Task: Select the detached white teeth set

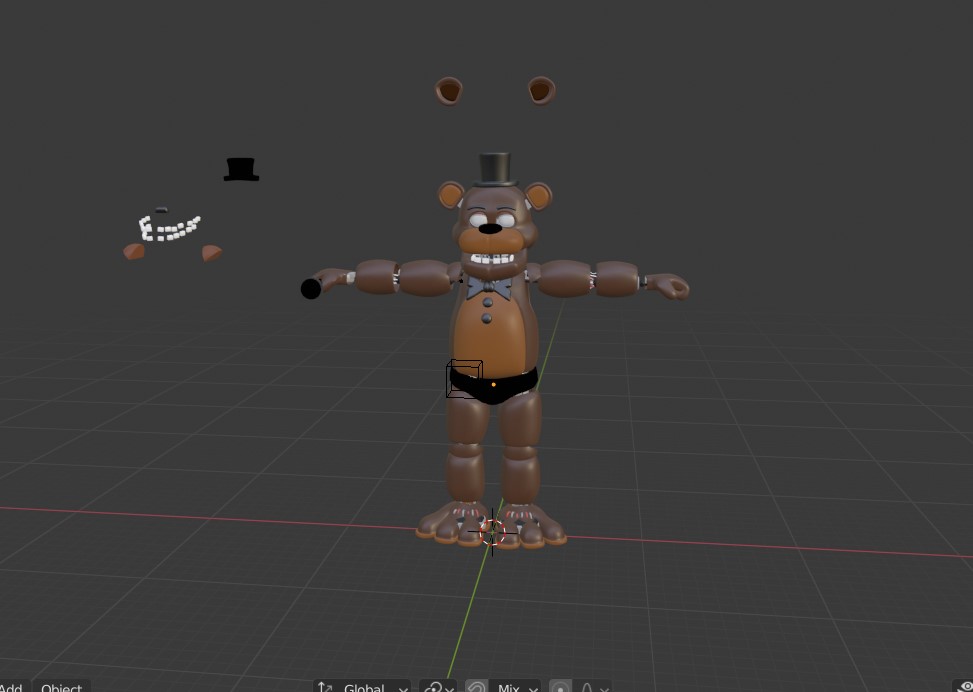Action: (169, 228)
